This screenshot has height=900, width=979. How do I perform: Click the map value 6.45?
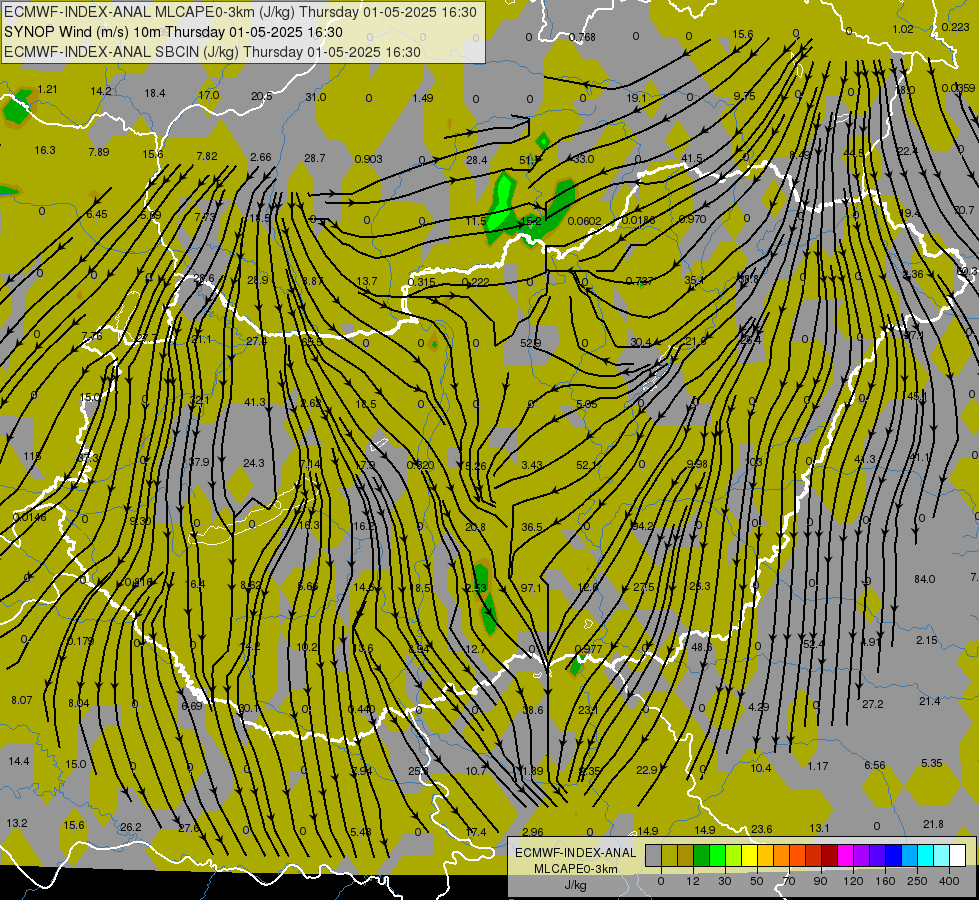pos(97,214)
